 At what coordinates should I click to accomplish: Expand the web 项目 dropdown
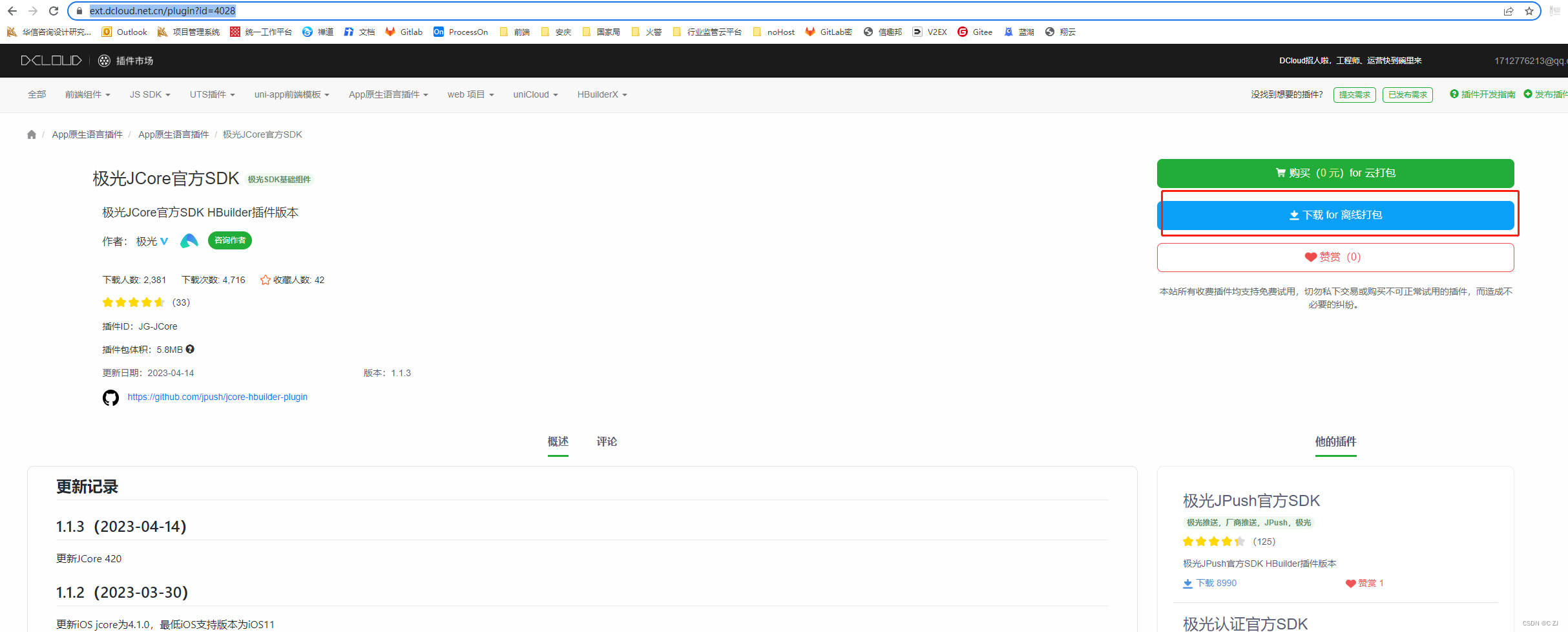(470, 94)
